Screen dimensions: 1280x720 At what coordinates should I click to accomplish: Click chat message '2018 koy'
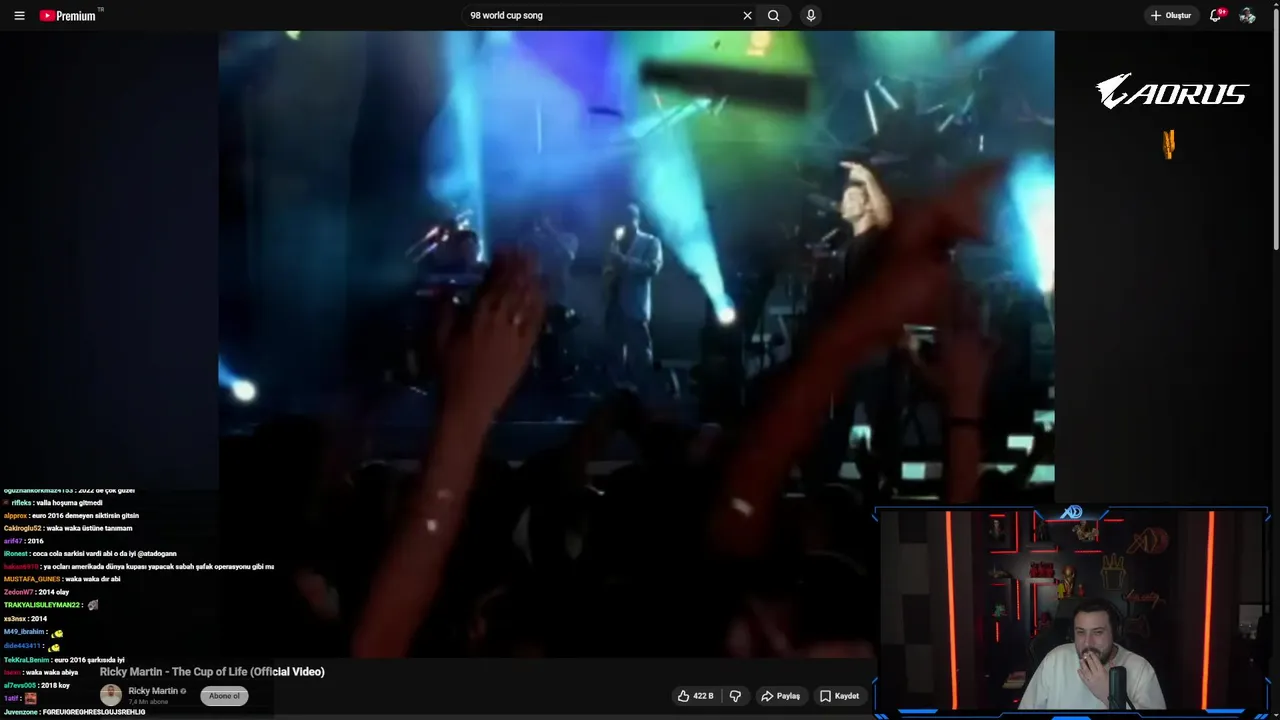coord(55,686)
